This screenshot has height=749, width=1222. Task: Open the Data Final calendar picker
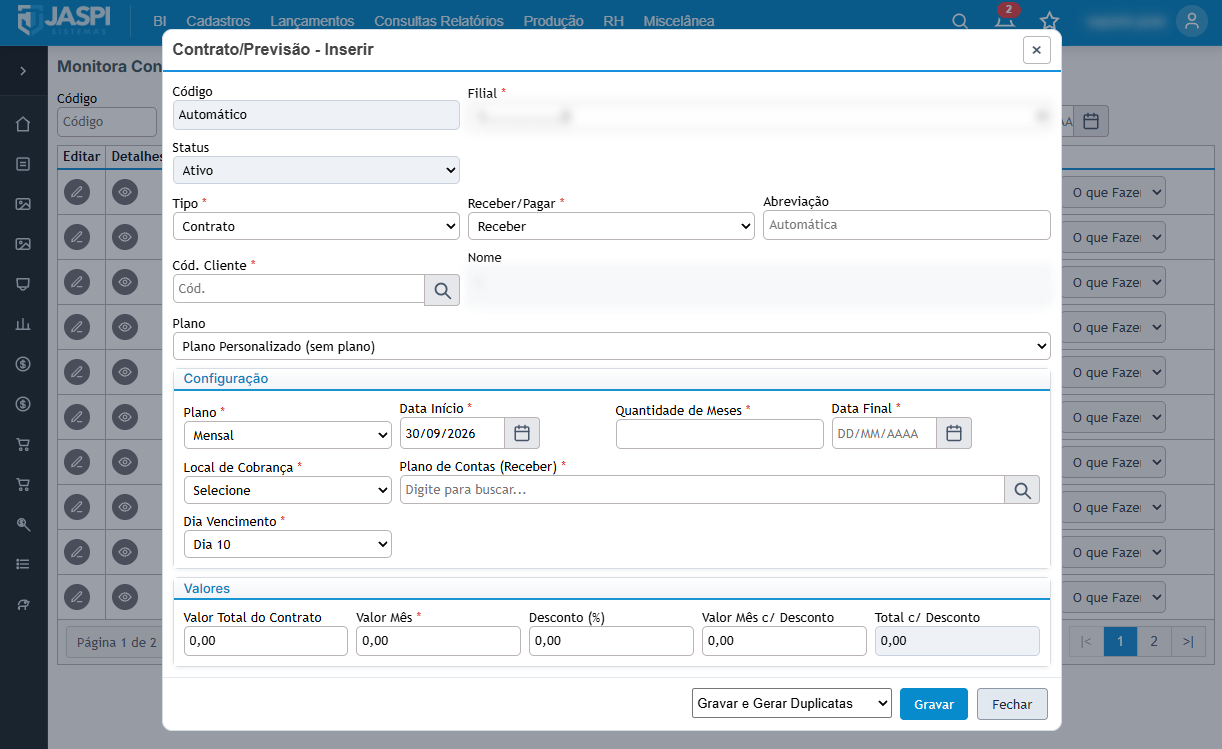click(x=954, y=433)
